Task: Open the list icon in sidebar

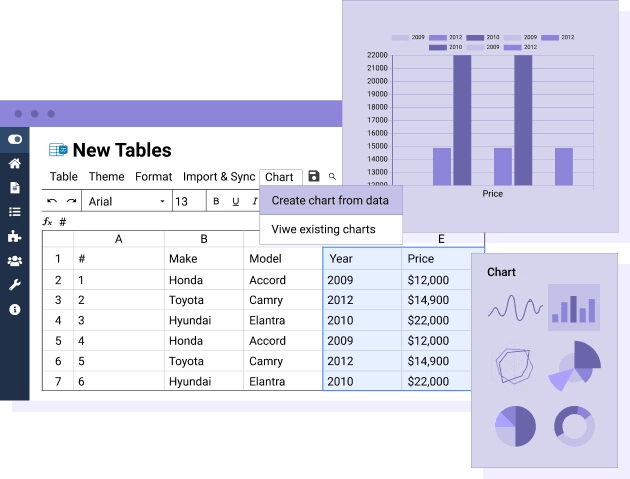Action: (15, 212)
